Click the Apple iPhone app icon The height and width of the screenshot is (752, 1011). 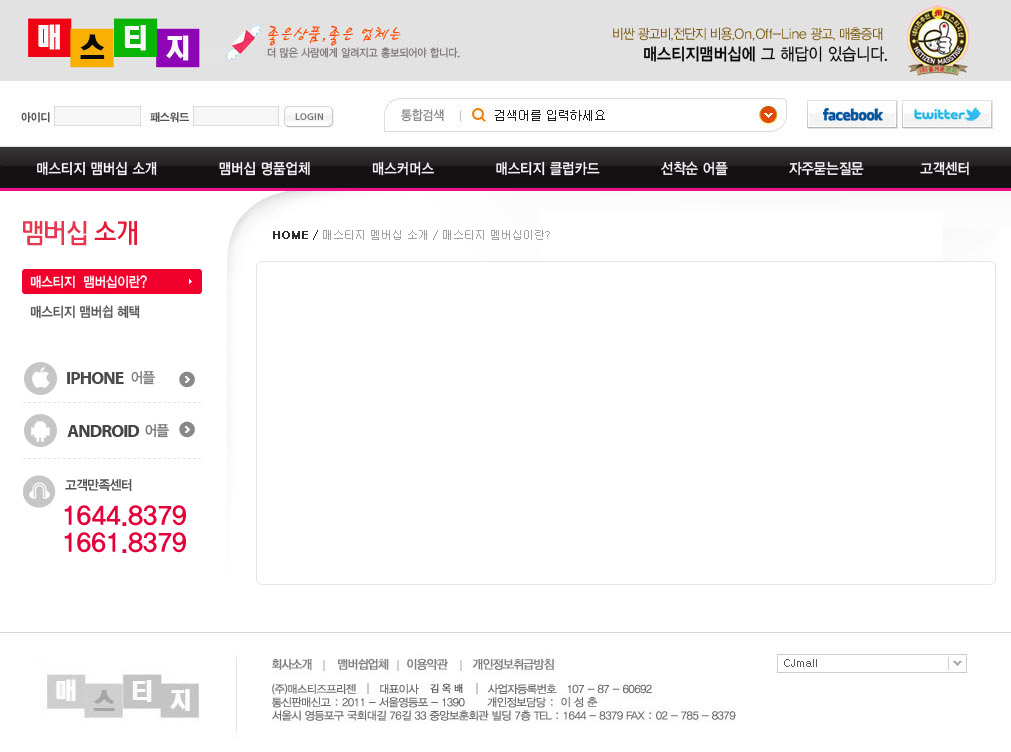coord(40,379)
